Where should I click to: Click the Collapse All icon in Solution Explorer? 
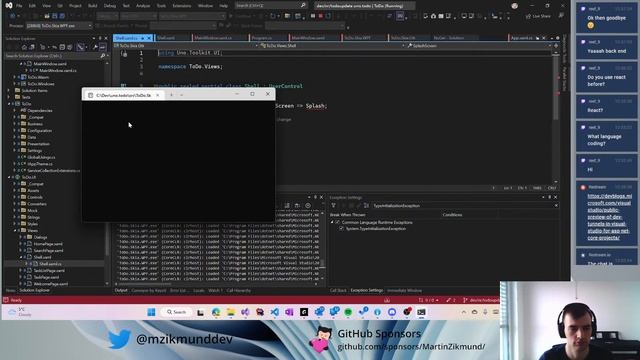[62, 47]
